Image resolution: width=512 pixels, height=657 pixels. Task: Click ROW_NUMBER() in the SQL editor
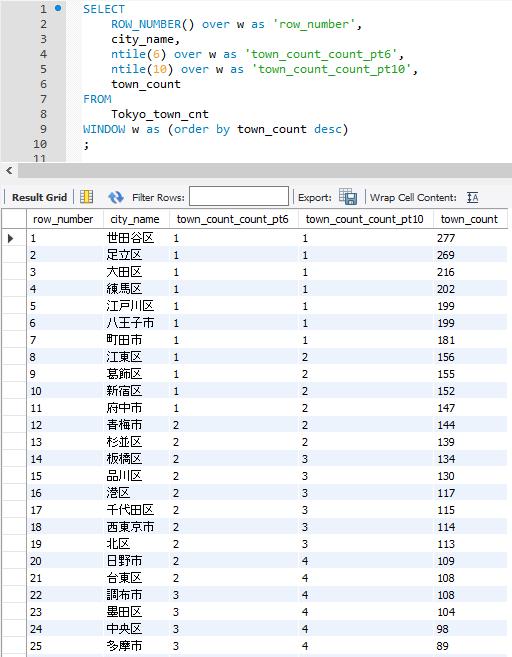(153, 24)
